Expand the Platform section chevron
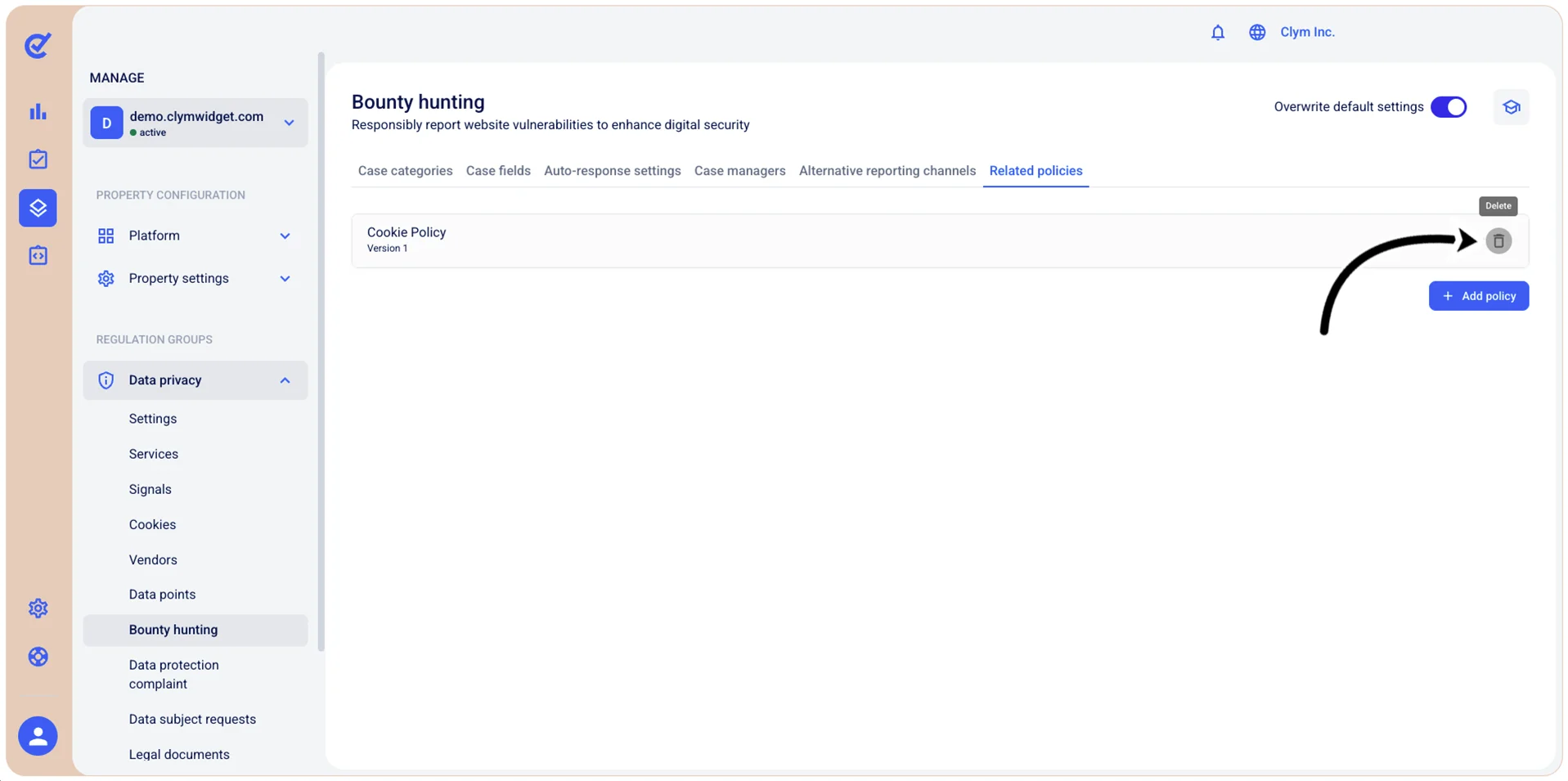Viewport: 1568px width, 781px height. 285,236
